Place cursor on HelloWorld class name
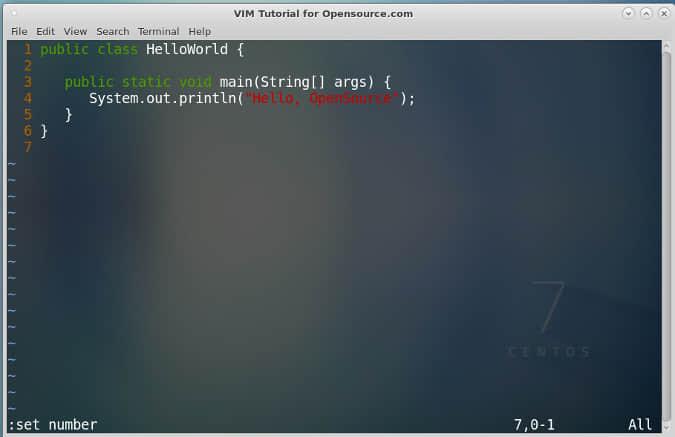Viewport: 675px width, 437px height. (x=187, y=49)
